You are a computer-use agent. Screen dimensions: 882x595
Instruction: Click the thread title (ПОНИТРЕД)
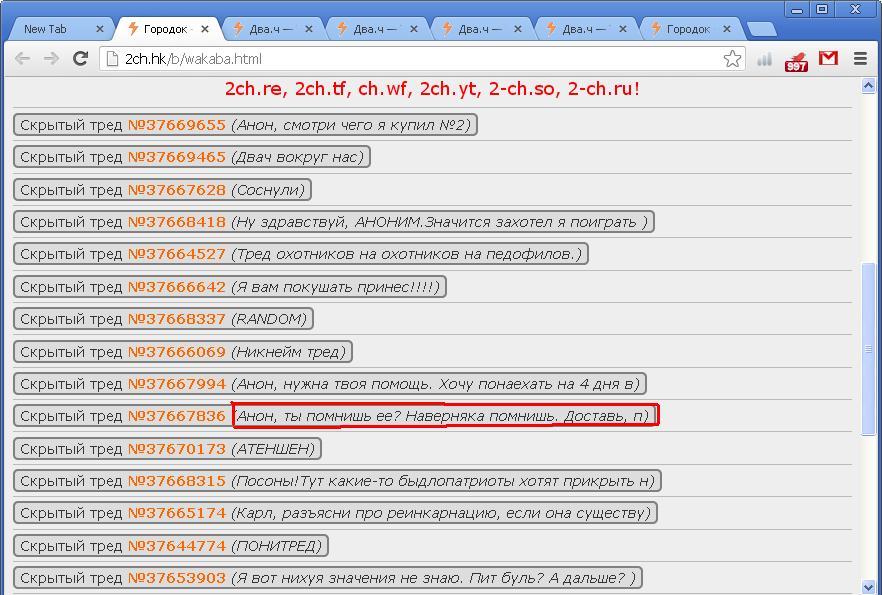276,546
